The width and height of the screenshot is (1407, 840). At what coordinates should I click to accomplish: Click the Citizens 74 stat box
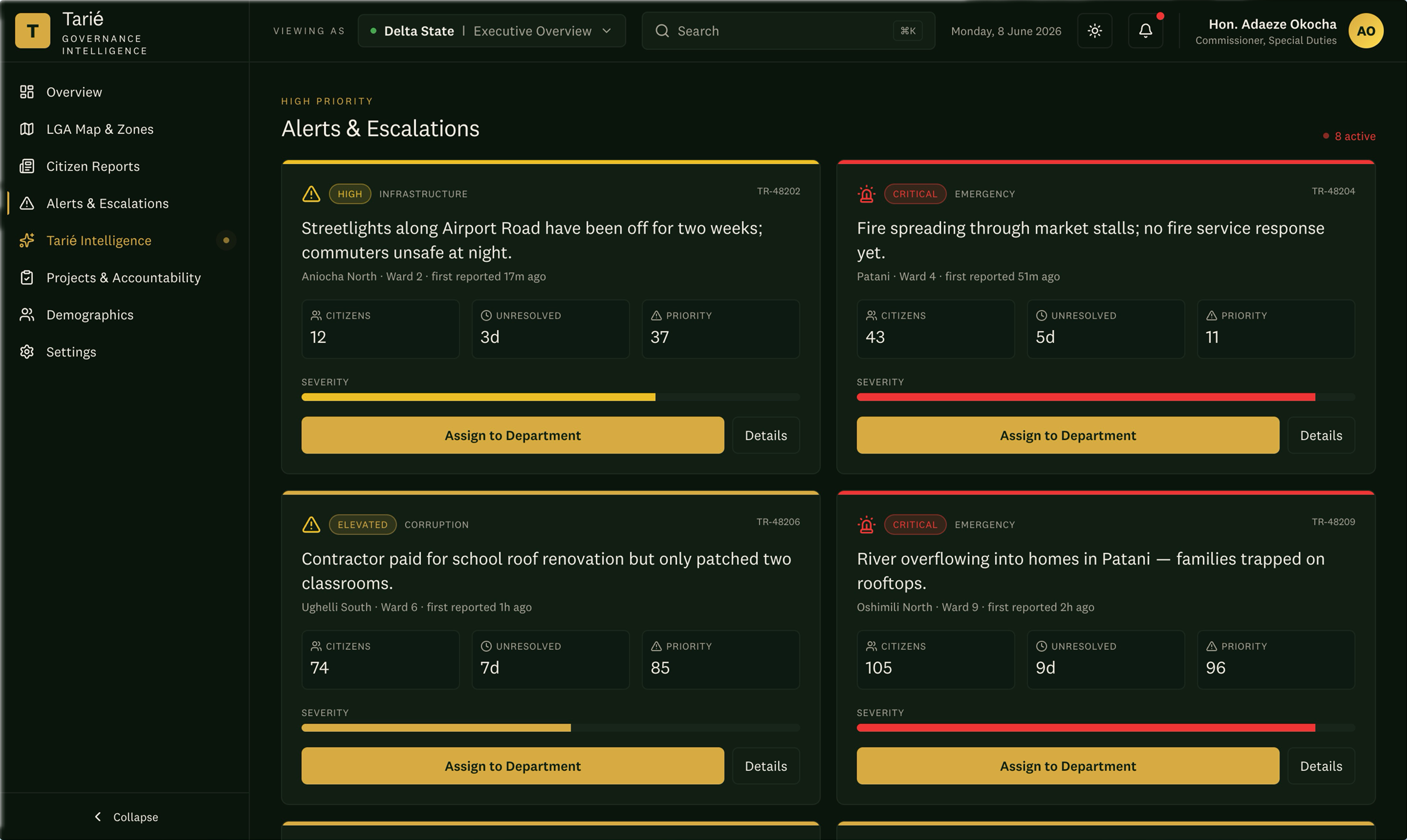(380, 659)
